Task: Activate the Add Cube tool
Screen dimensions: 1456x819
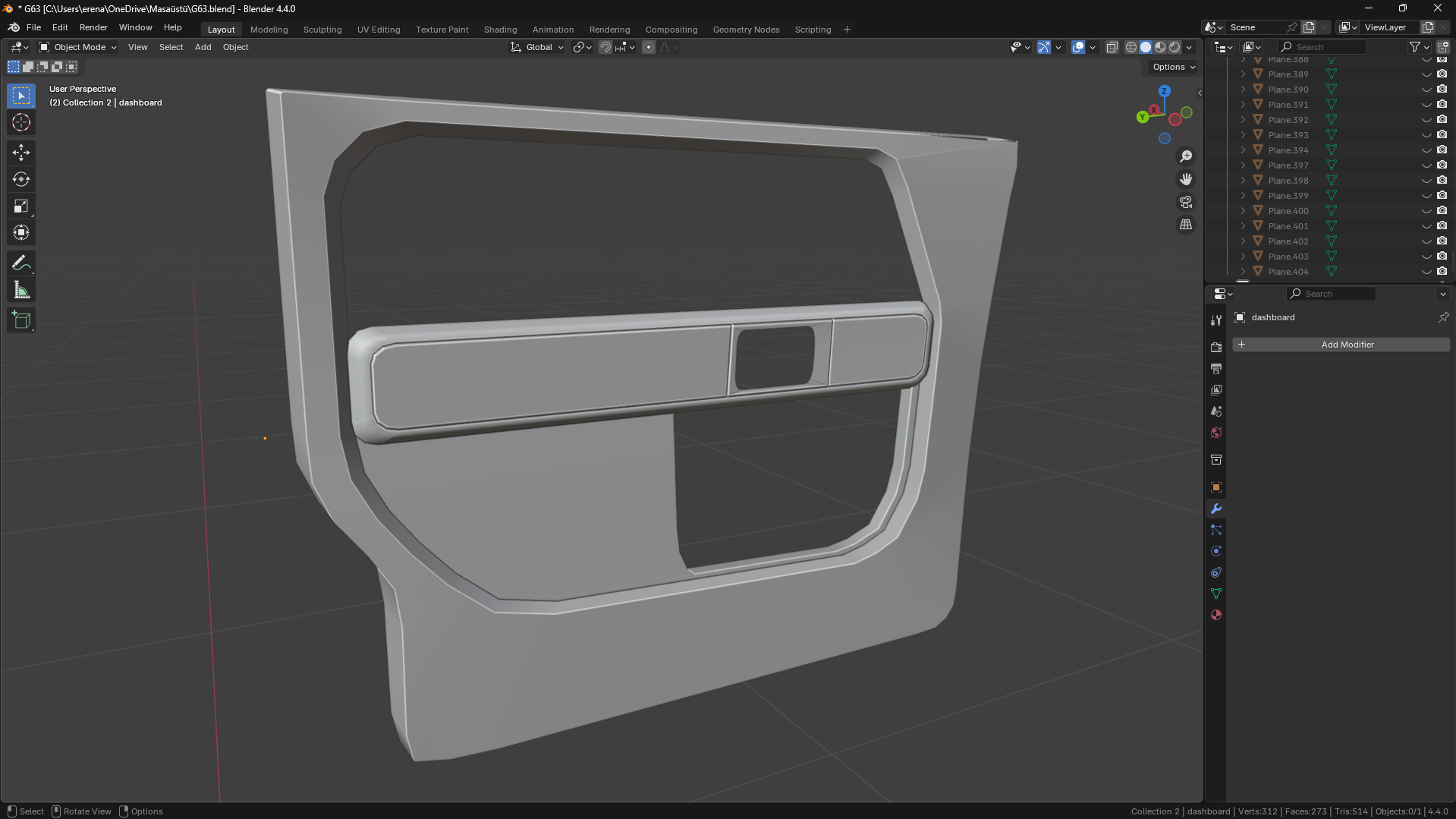Action: click(x=21, y=320)
